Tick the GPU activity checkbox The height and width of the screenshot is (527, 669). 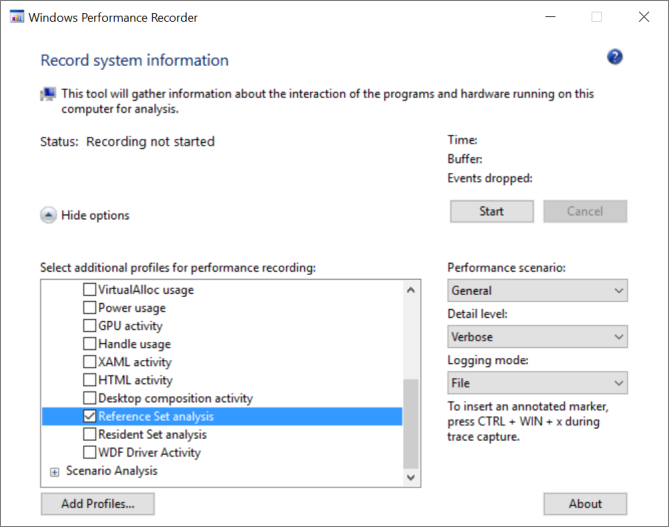(x=89, y=325)
